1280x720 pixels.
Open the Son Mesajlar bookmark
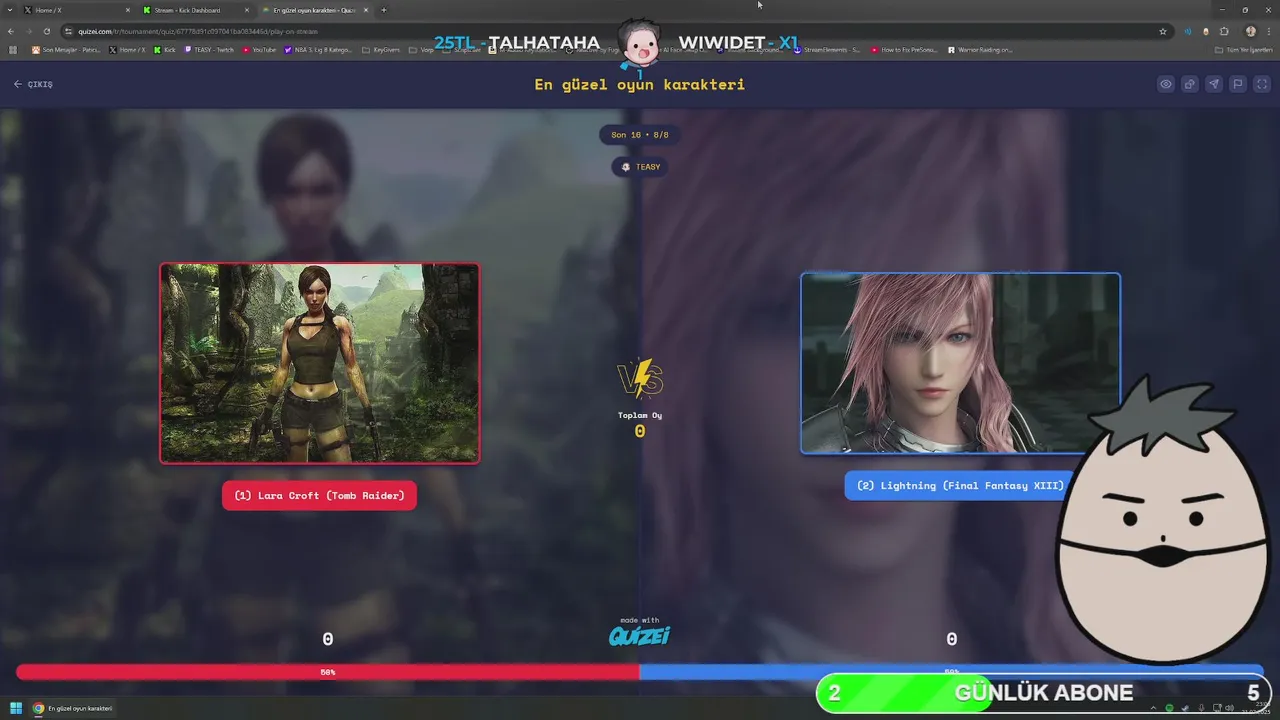tap(66, 49)
